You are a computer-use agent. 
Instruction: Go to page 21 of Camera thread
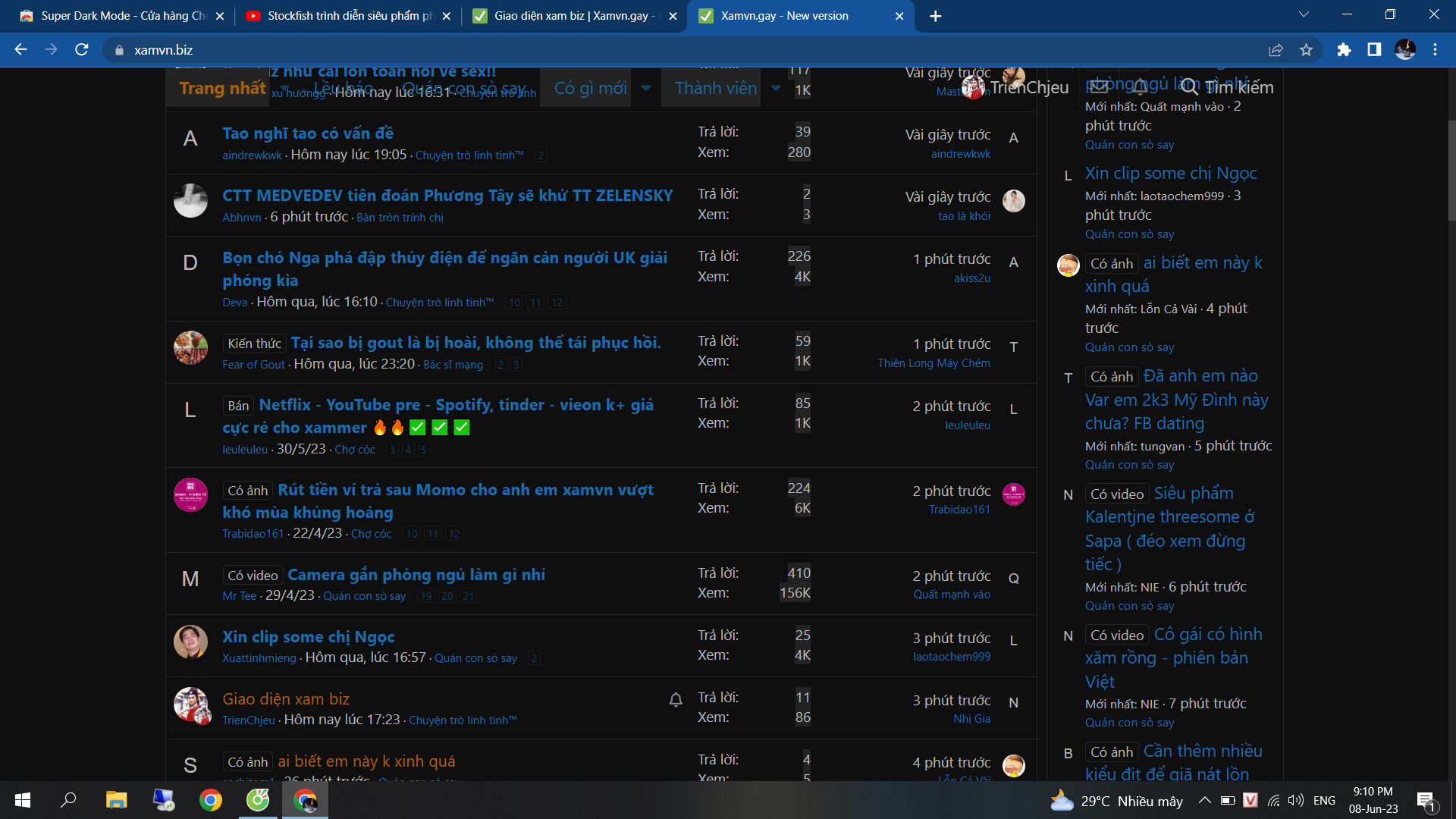(x=468, y=596)
